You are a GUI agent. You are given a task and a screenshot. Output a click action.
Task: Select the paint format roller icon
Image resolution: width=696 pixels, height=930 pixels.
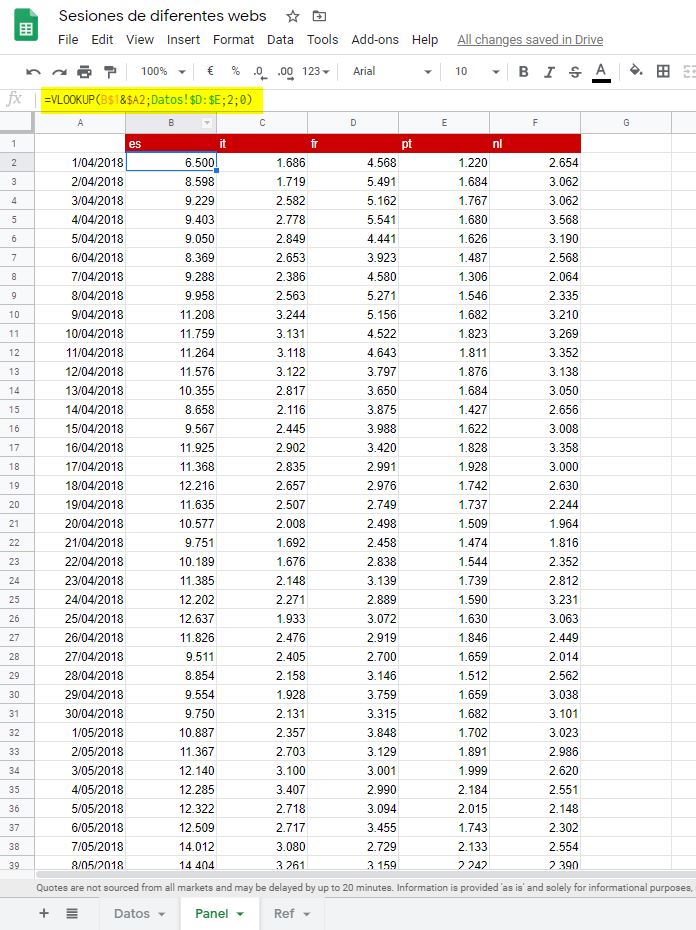coord(110,72)
